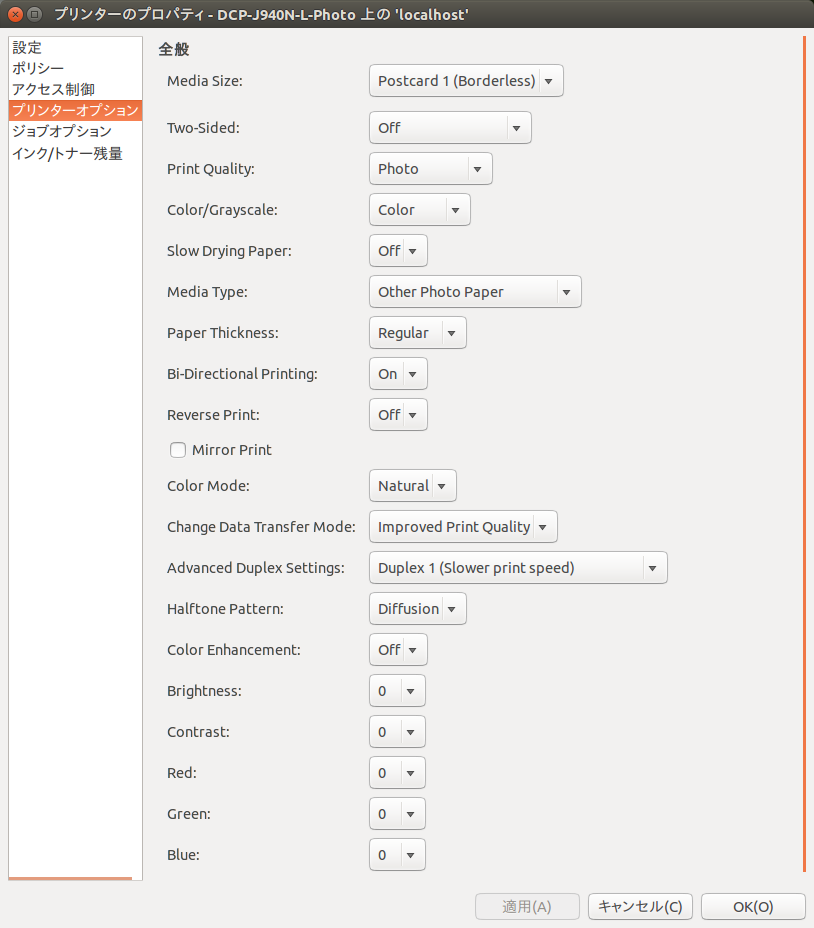This screenshot has width=814, height=928.
Task: Click the title bar maximize button
Action: tap(35, 14)
